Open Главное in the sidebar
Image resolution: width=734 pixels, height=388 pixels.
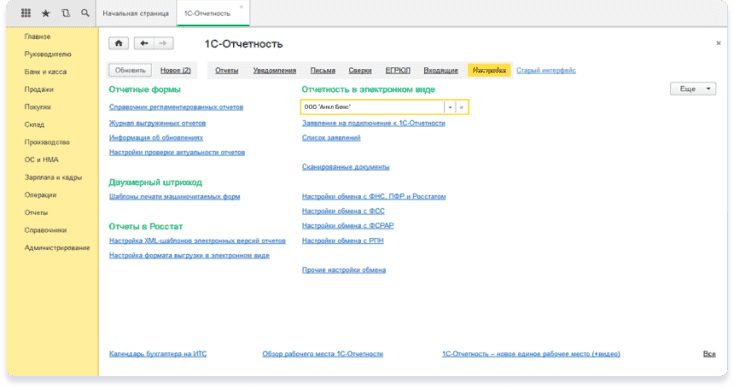37,37
